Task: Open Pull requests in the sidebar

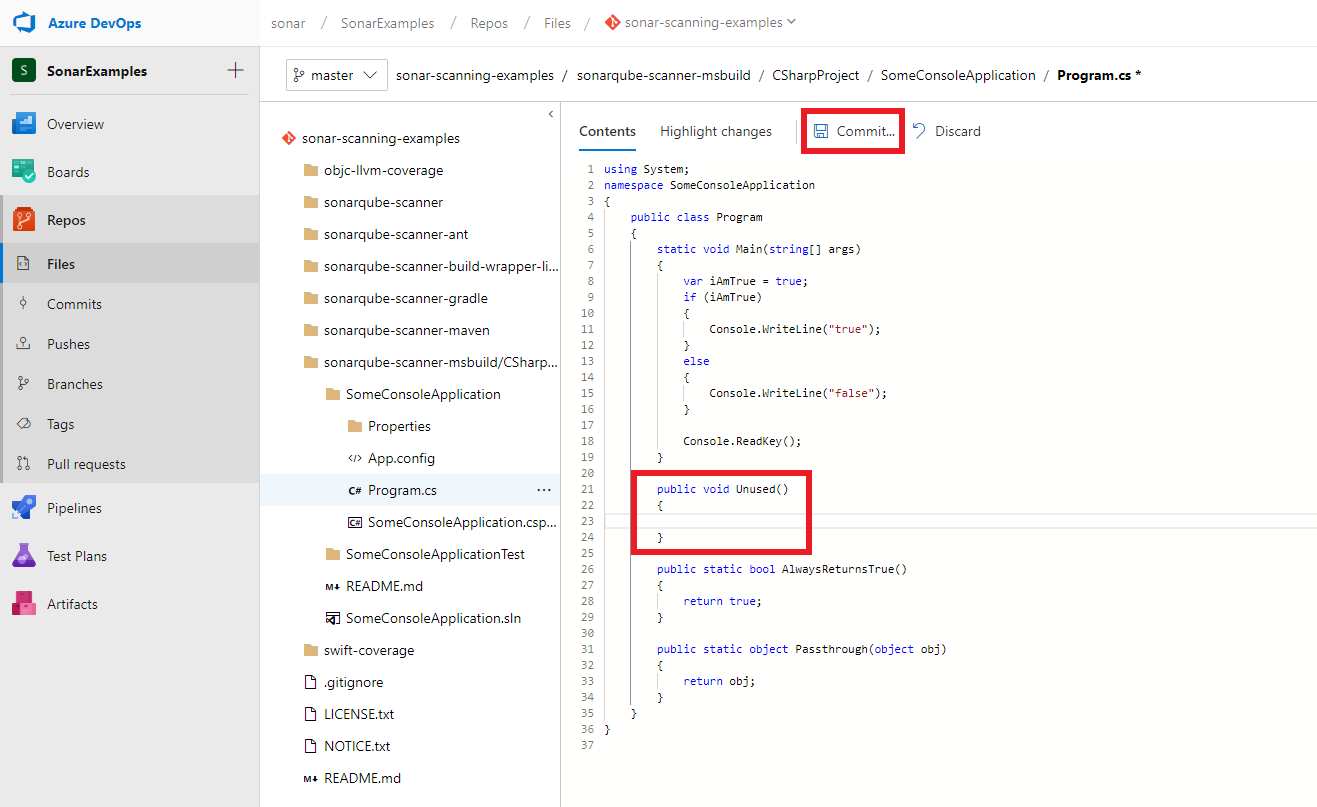Action: [86, 464]
